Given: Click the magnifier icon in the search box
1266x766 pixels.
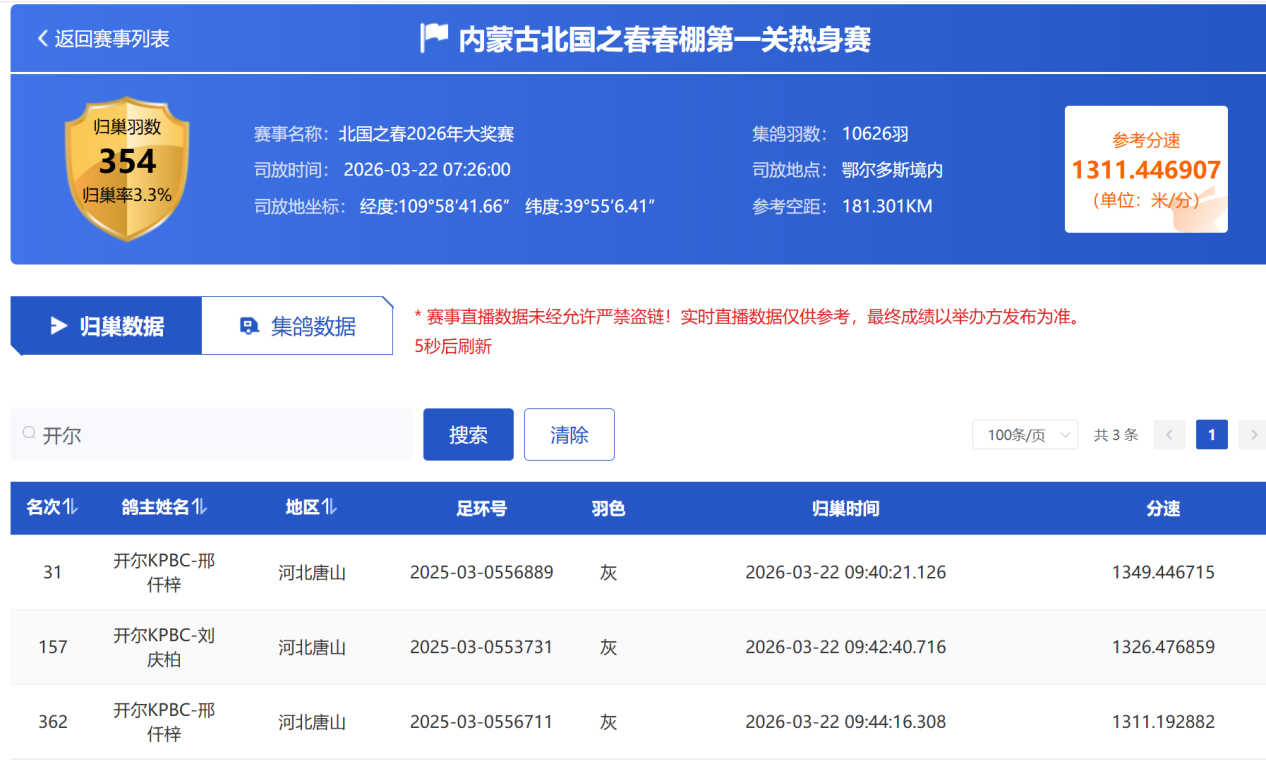Looking at the screenshot, I should 29,434.
